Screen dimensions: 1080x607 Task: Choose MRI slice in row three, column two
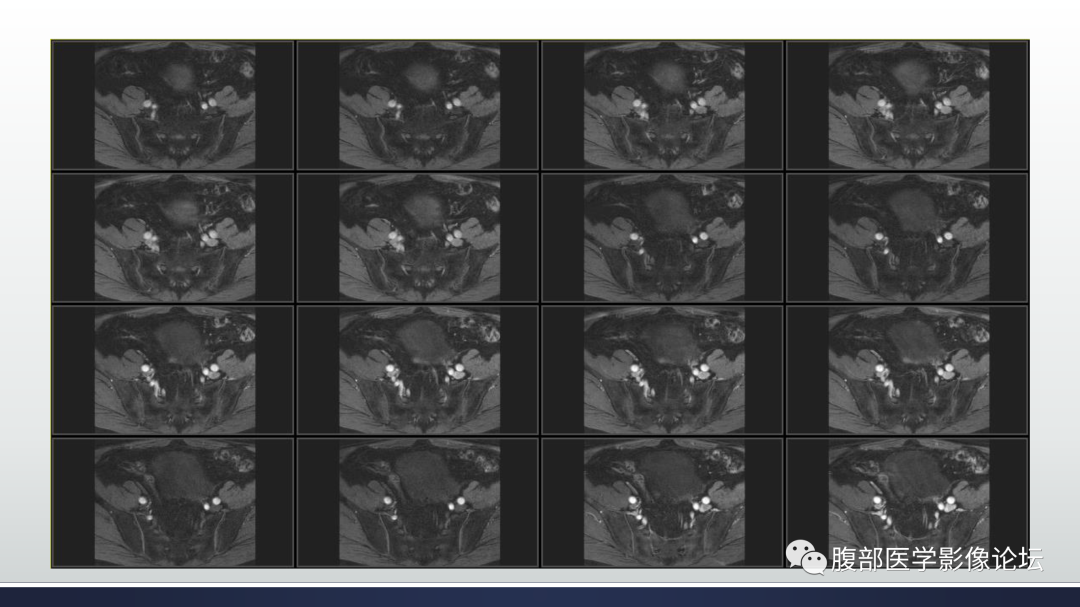tap(418, 370)
